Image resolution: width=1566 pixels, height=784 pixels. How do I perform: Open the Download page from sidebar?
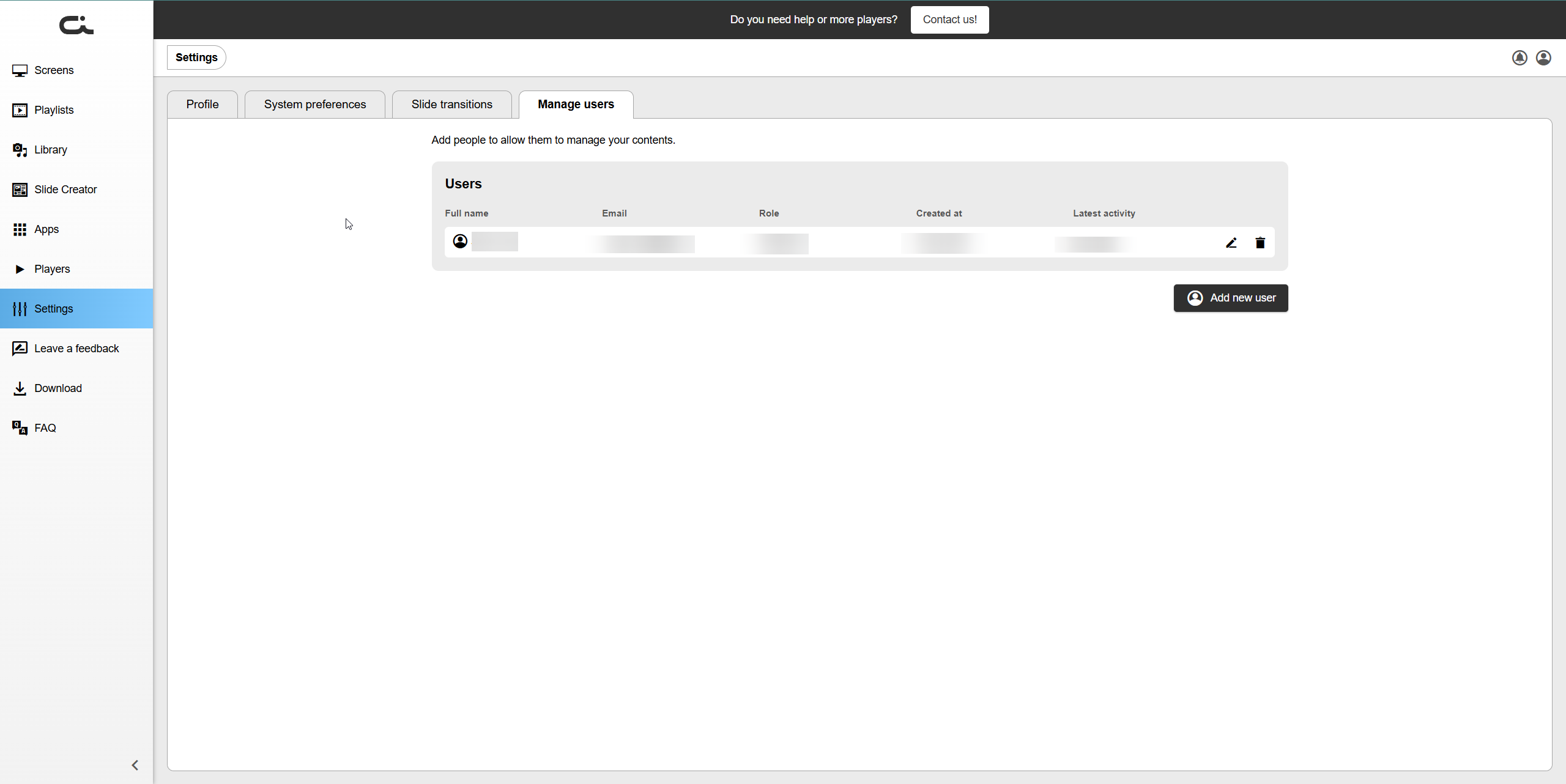click(58, 388)
